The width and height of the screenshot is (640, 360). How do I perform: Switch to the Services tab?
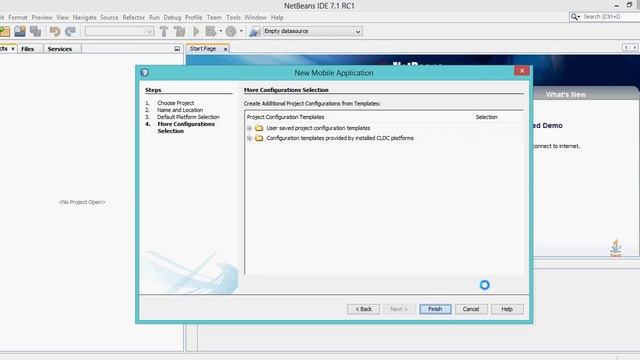[60, 49]
